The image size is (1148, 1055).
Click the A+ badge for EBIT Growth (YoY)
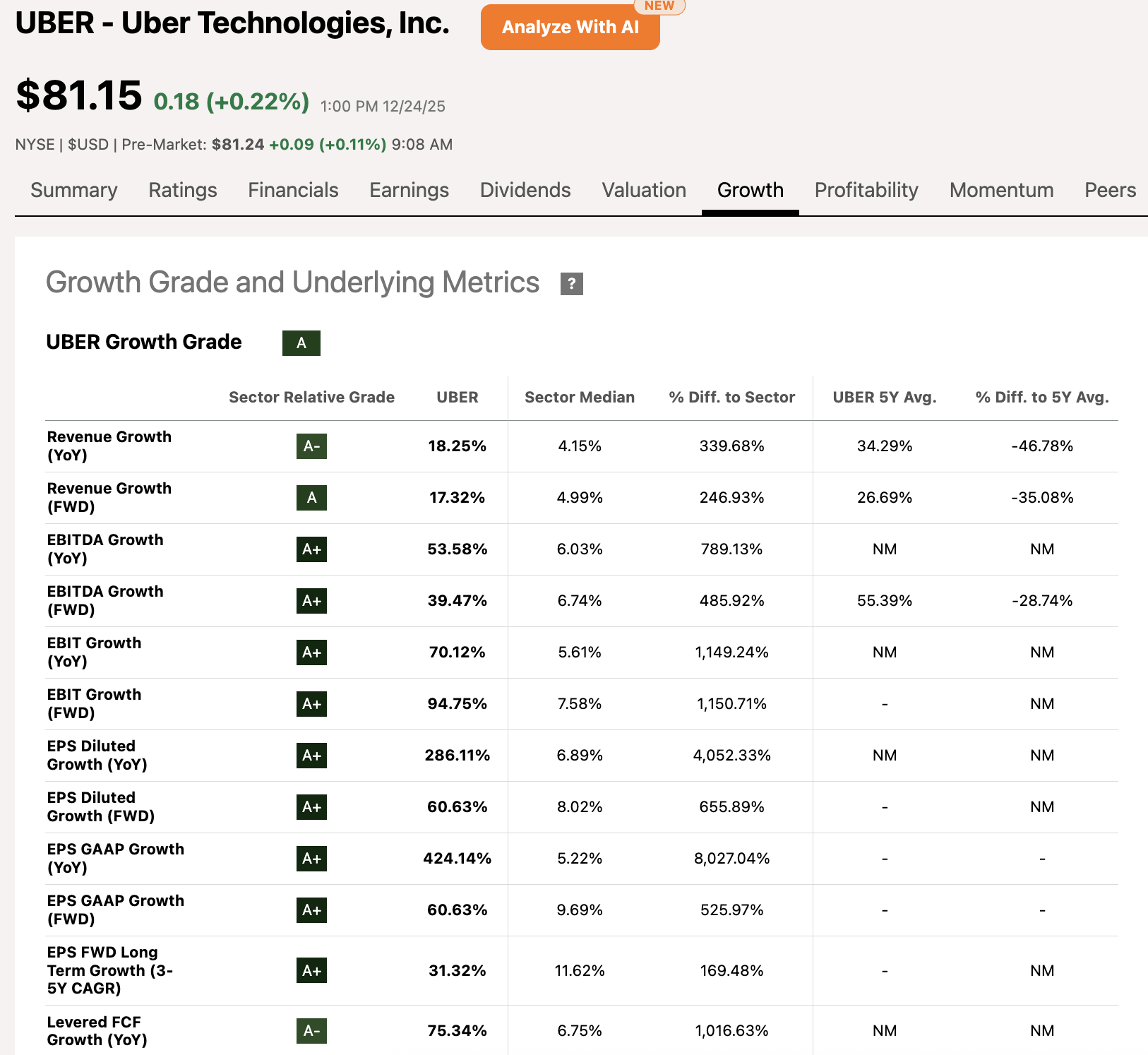[311, 652]
